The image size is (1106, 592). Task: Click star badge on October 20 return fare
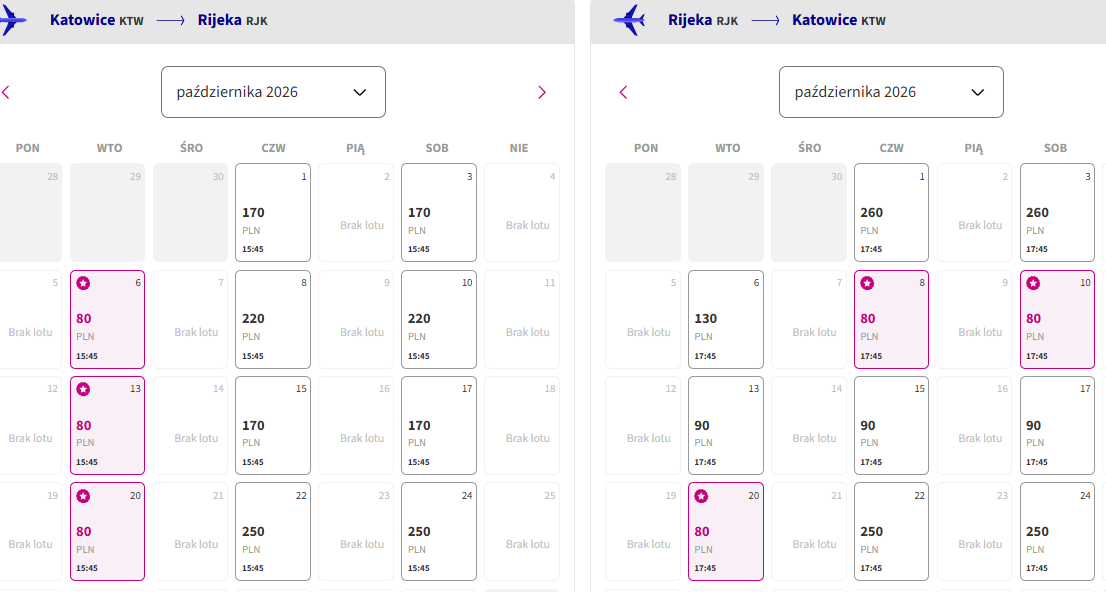tap(701, 497)
